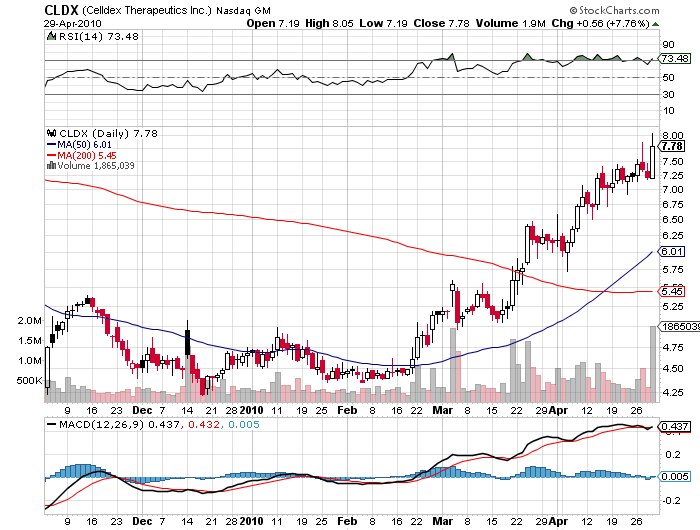Click the Dec label under the price panel
Viewport: 700px width, 530px height.
(x=142, y=410)
